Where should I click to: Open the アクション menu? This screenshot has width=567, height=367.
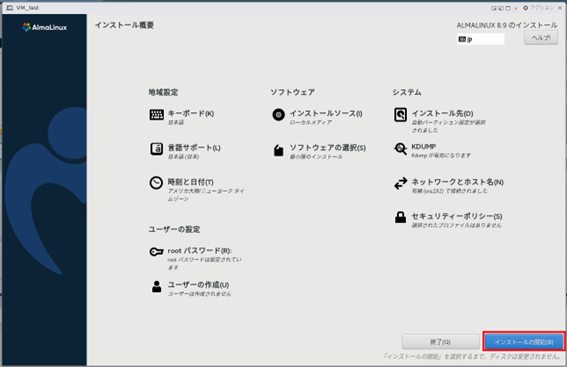point(542,8)
